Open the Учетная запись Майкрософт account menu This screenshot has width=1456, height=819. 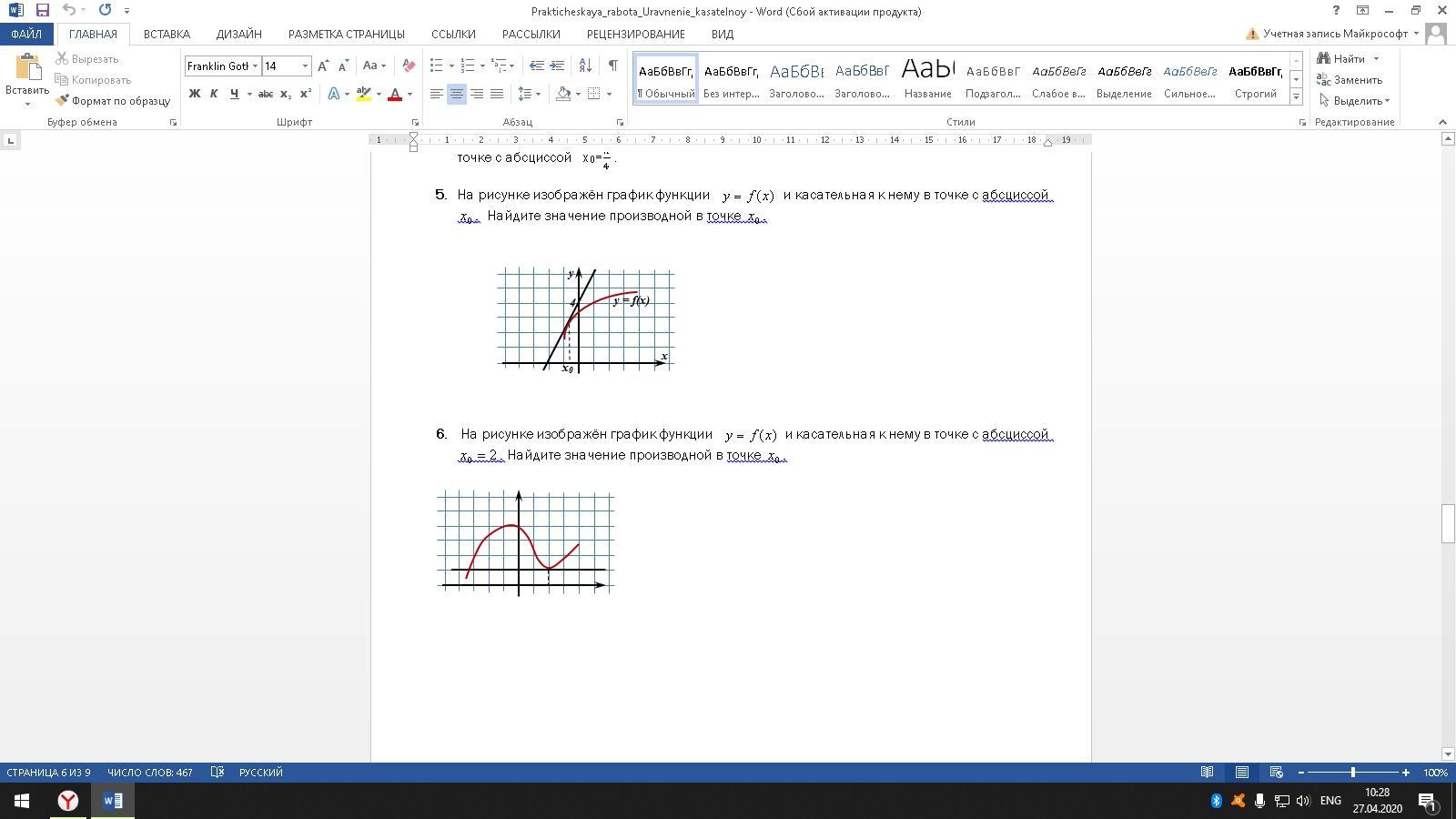click(x=1332, y=34)
